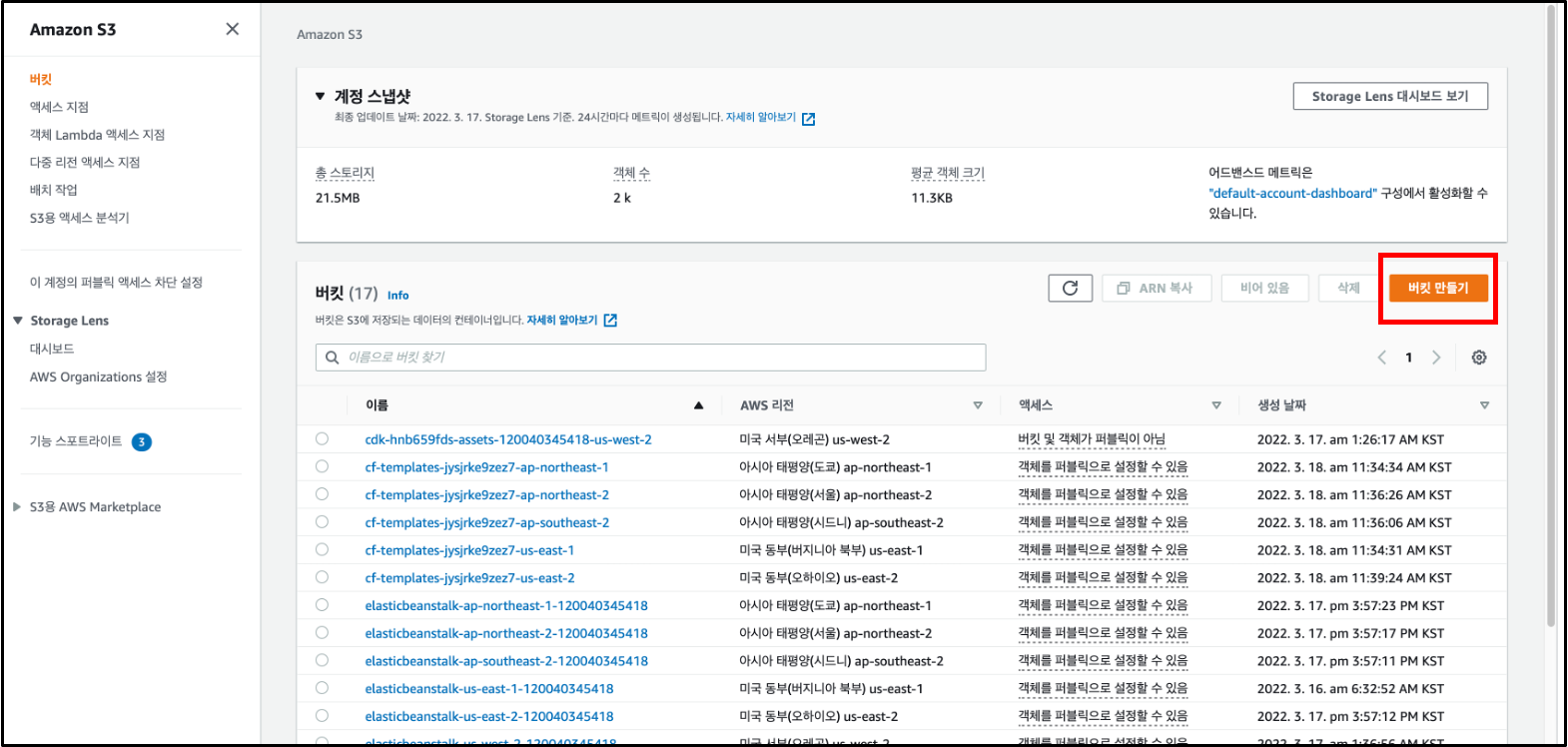Open Storage Lens 대시보드 sidebar item
Image resolution: width=1568 pixels, height=747 pixels.
tap(52, 349)
